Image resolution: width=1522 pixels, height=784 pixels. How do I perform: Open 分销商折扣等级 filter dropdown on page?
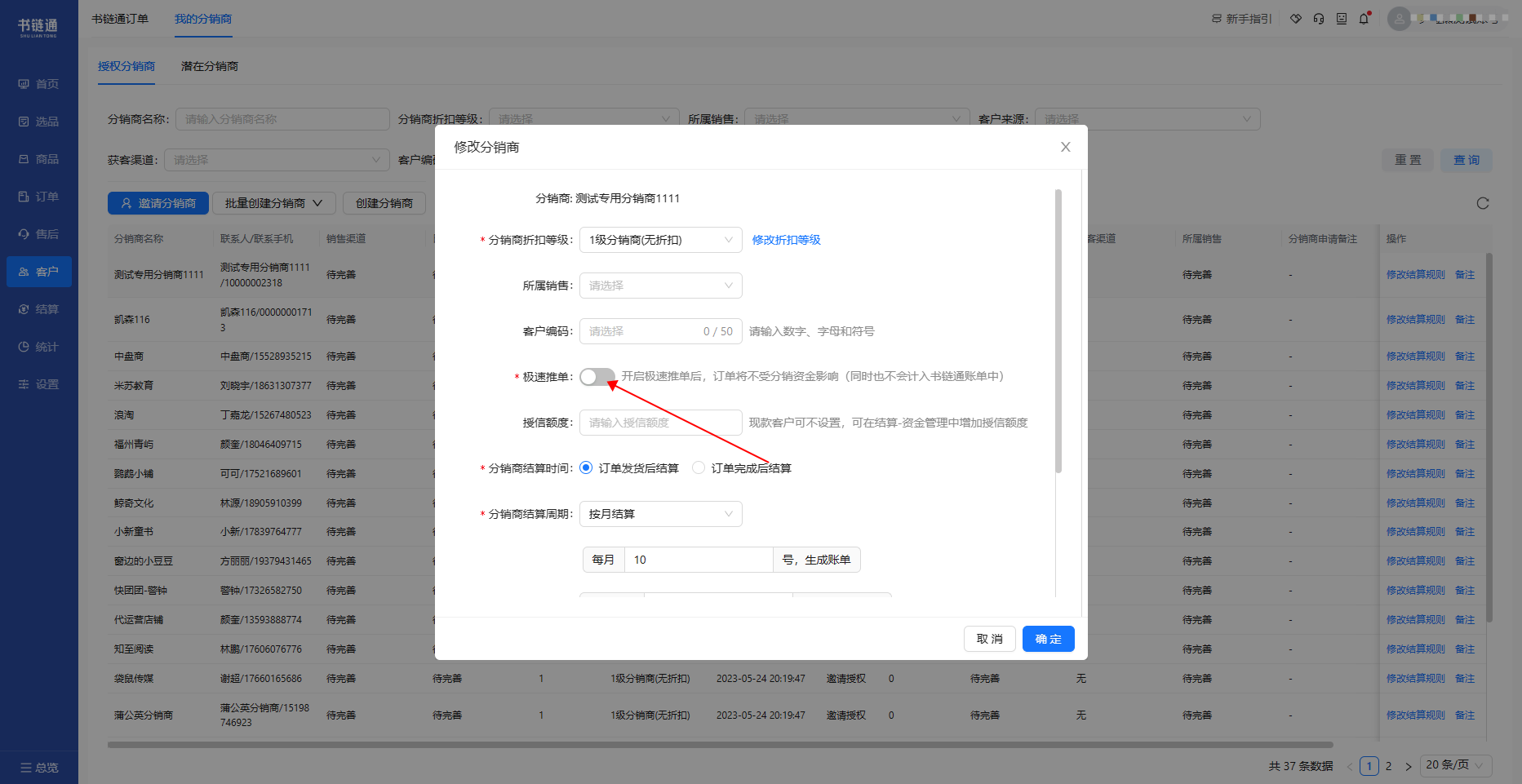(x=584, y=119)
